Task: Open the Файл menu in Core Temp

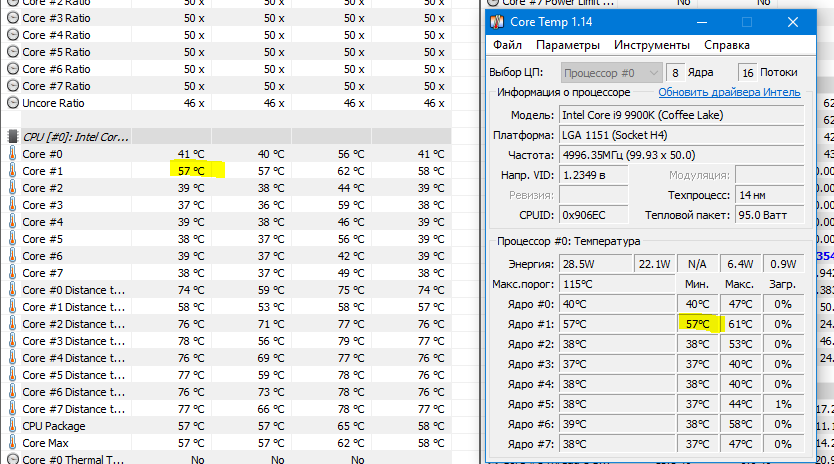Action: 507,45
